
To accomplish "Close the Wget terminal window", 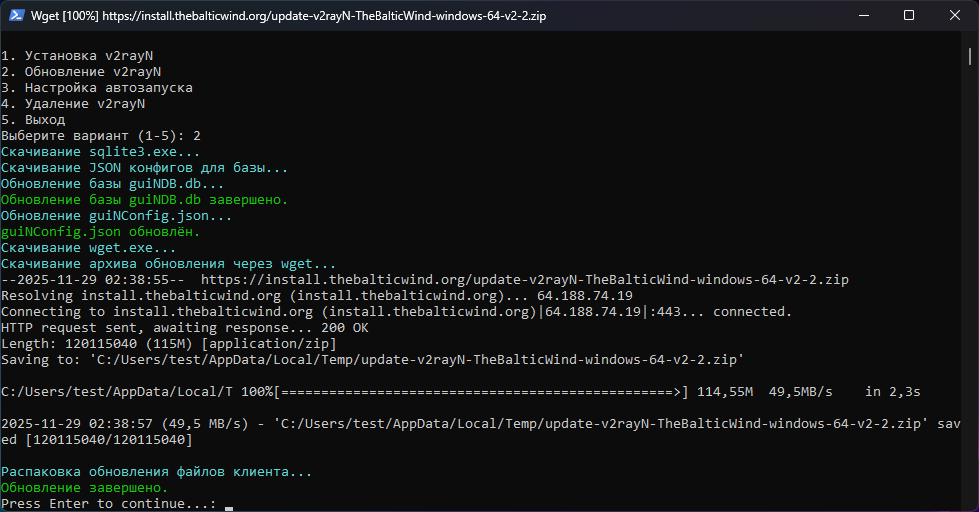I will 955,16.
